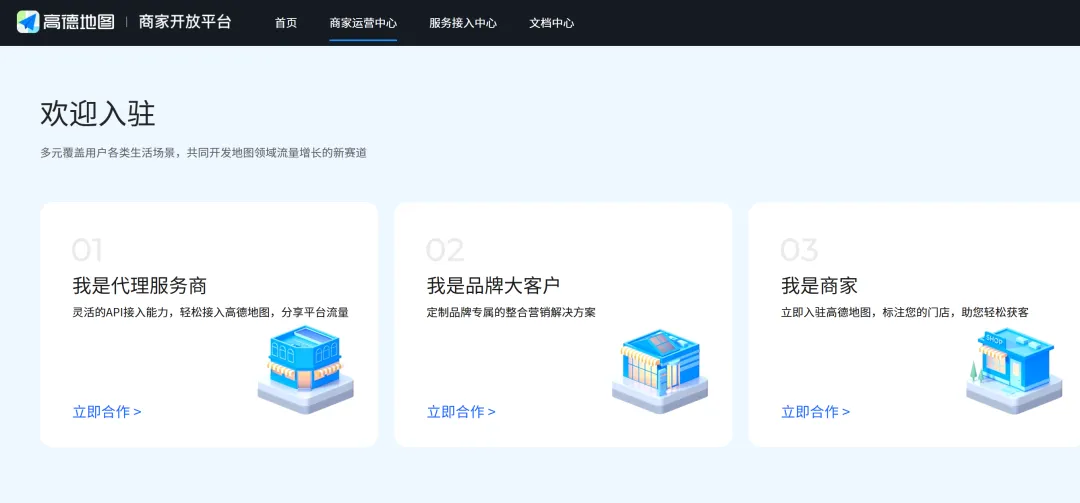Click the 商家开放平台 title text
This screenshot has width=1080, height=503.
pos(185,22)
